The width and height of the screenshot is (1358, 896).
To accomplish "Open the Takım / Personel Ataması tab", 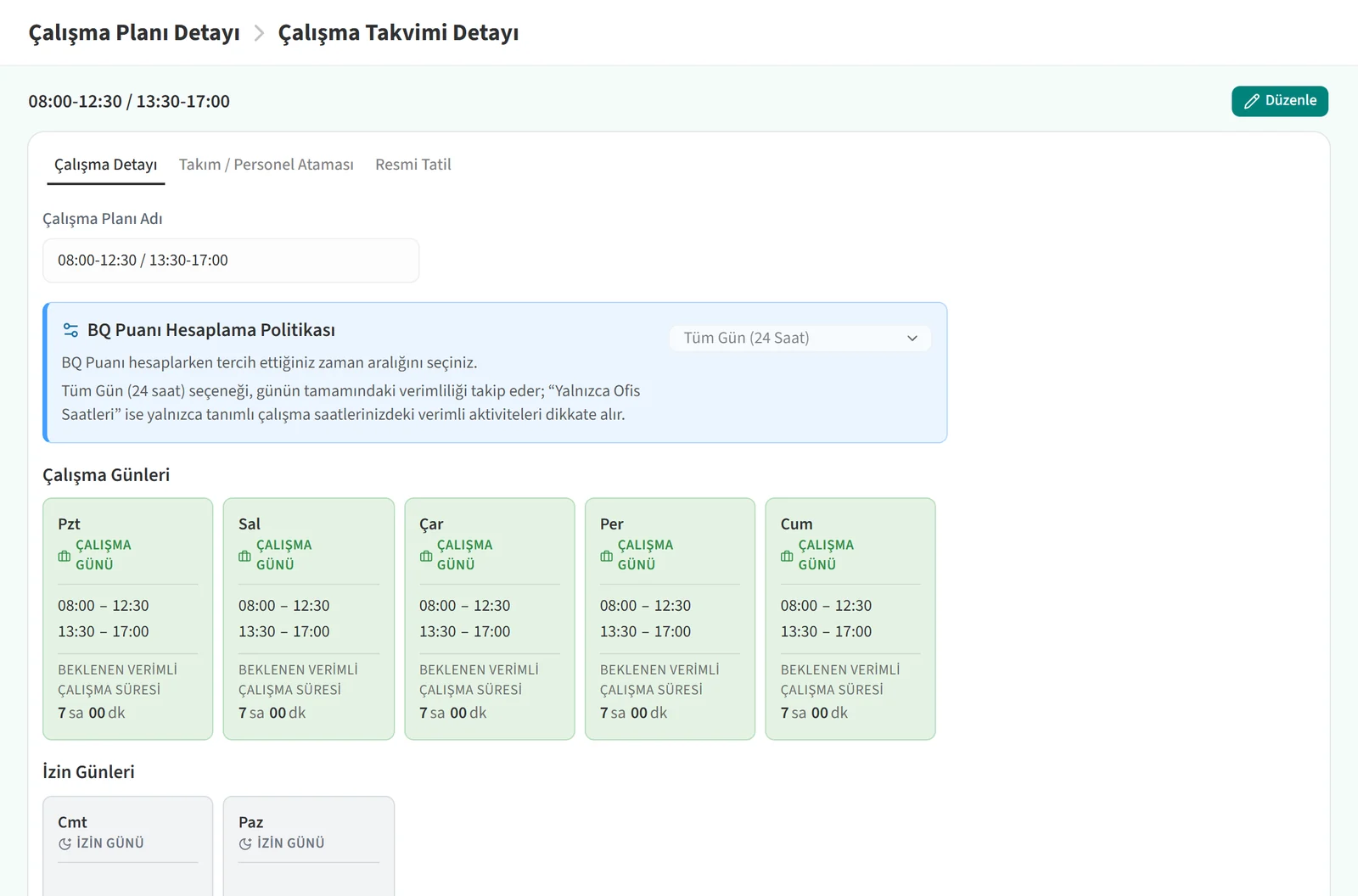I will point(267,165).
